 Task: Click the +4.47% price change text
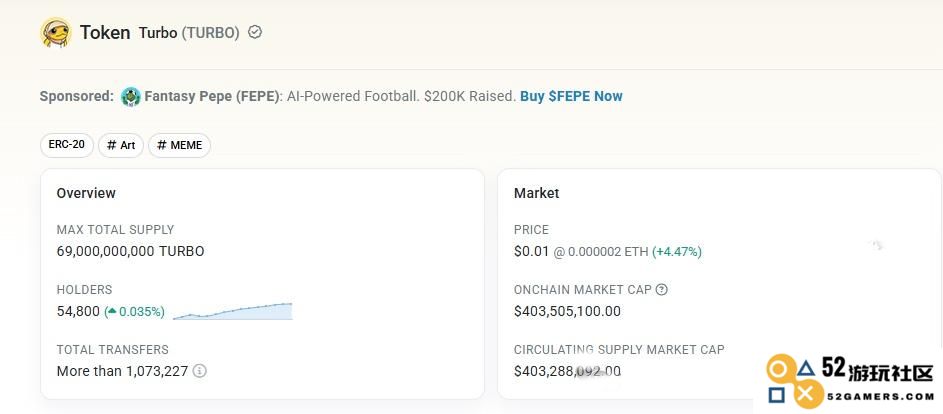tap(677, 252)
